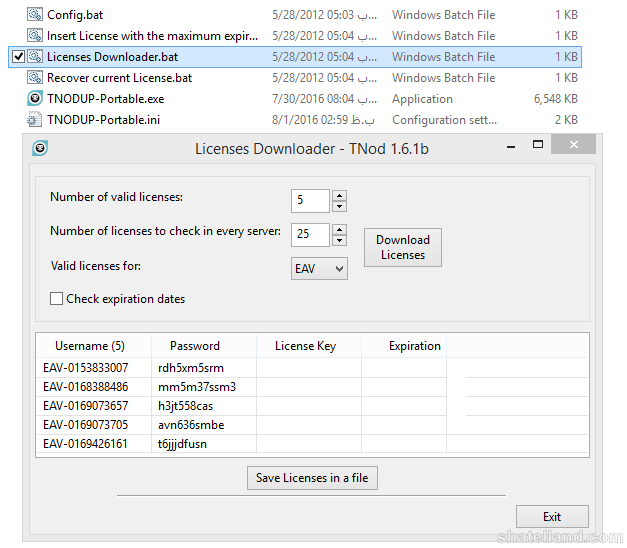Select username EAV-0169426161 row
Screen dimensions: 627x548
point(85,444)
